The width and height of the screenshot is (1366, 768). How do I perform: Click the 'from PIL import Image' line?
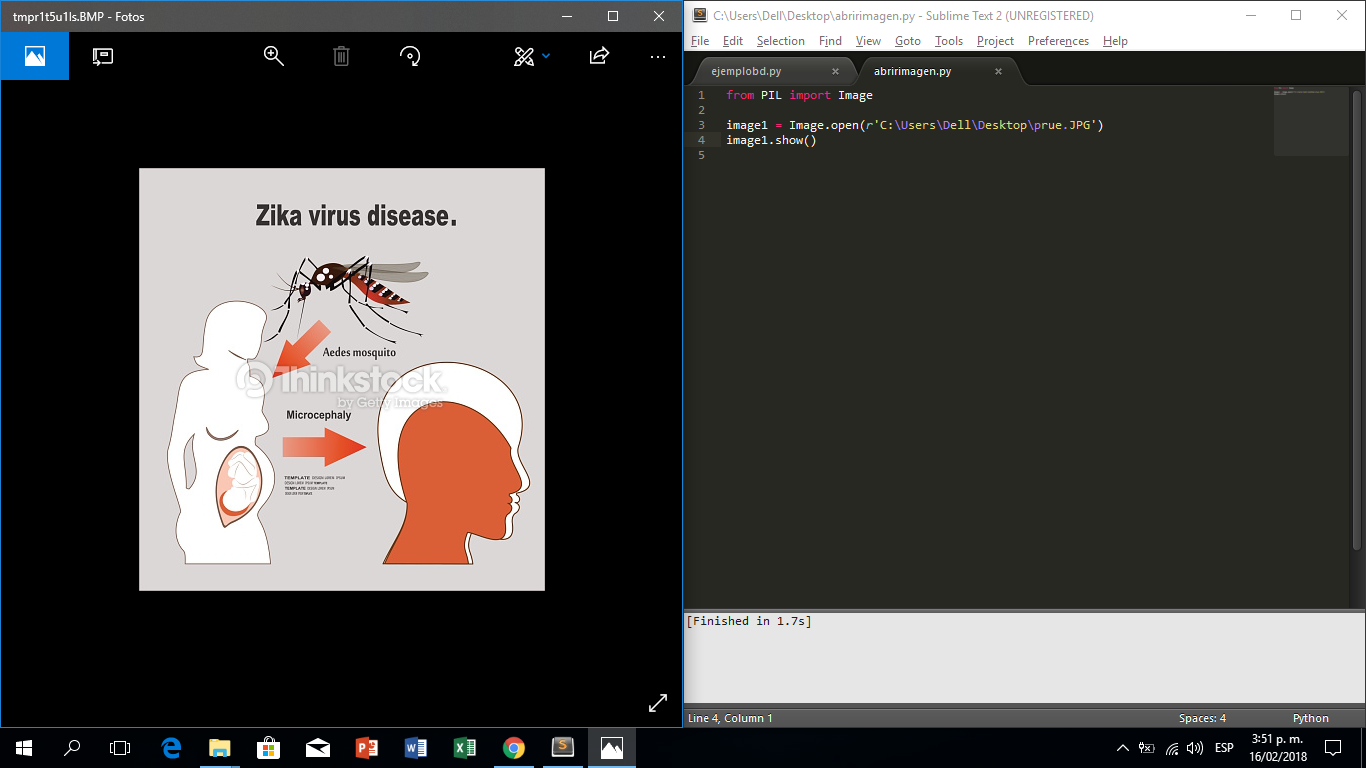799,95
